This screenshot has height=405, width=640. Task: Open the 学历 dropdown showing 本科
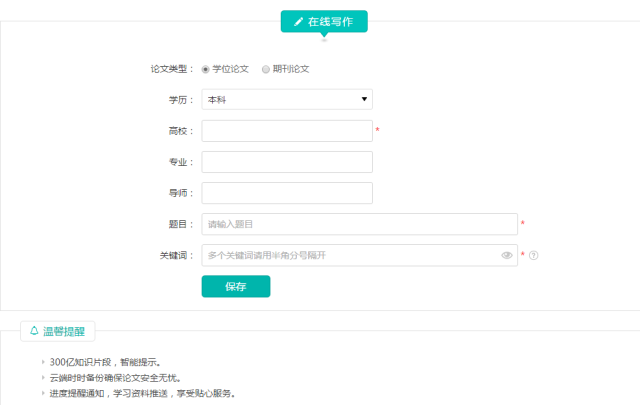(287, 99)
